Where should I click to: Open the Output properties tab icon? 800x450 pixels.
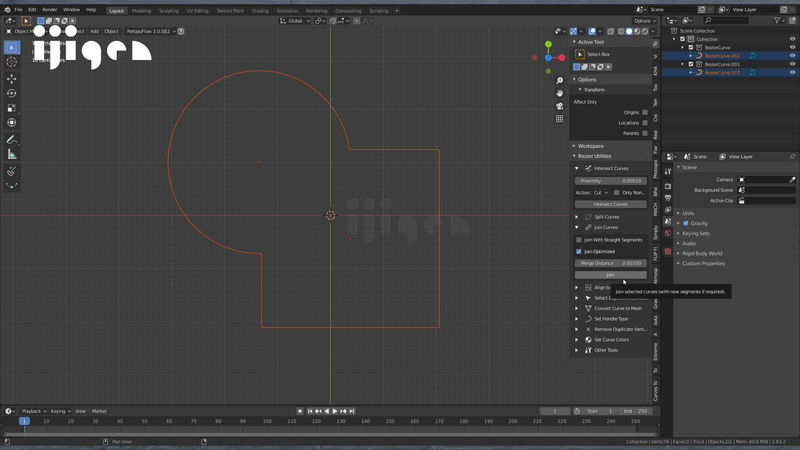pyautogui.click(x=668, y=198)
